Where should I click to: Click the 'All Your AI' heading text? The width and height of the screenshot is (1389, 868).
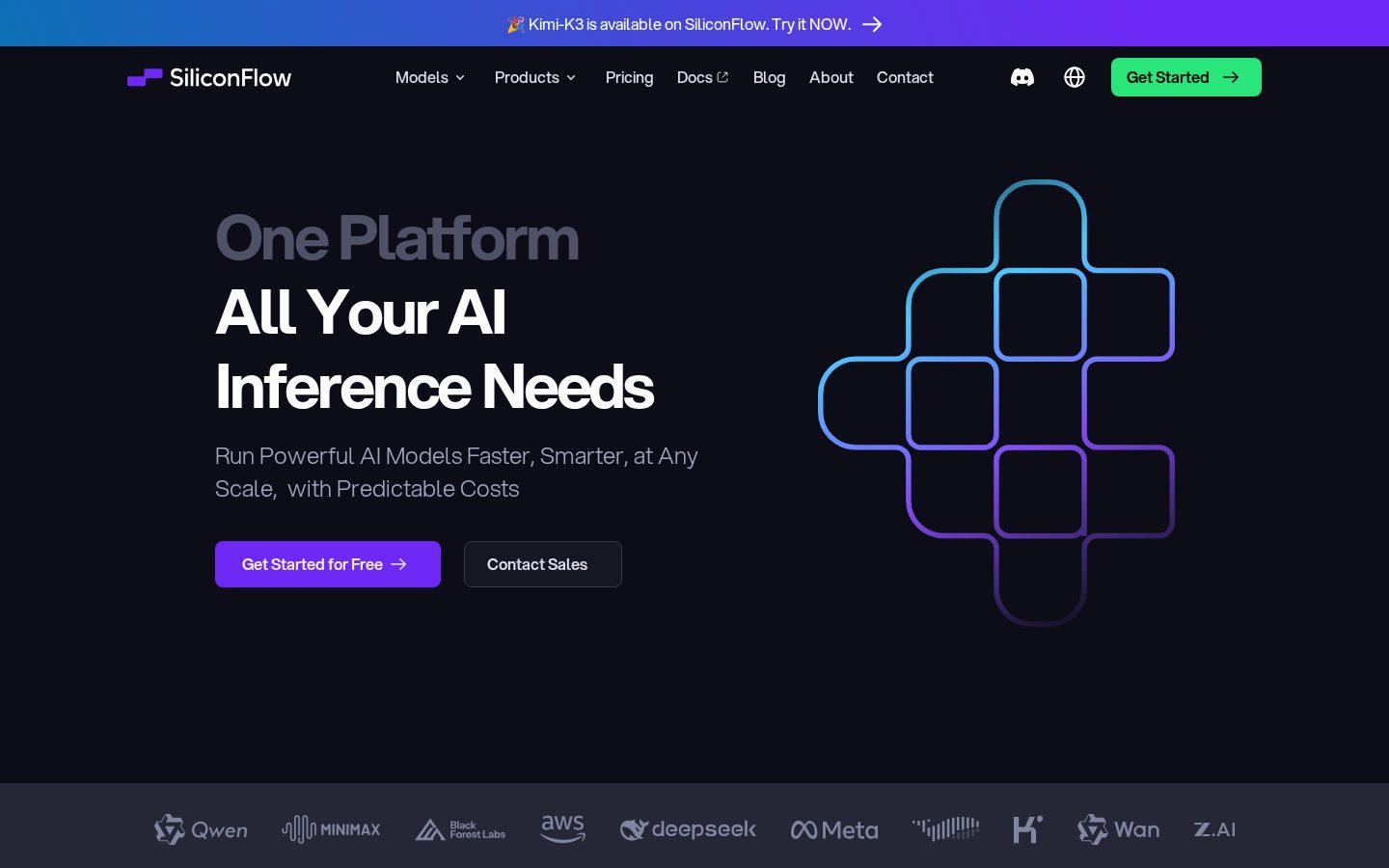point(360,312)
